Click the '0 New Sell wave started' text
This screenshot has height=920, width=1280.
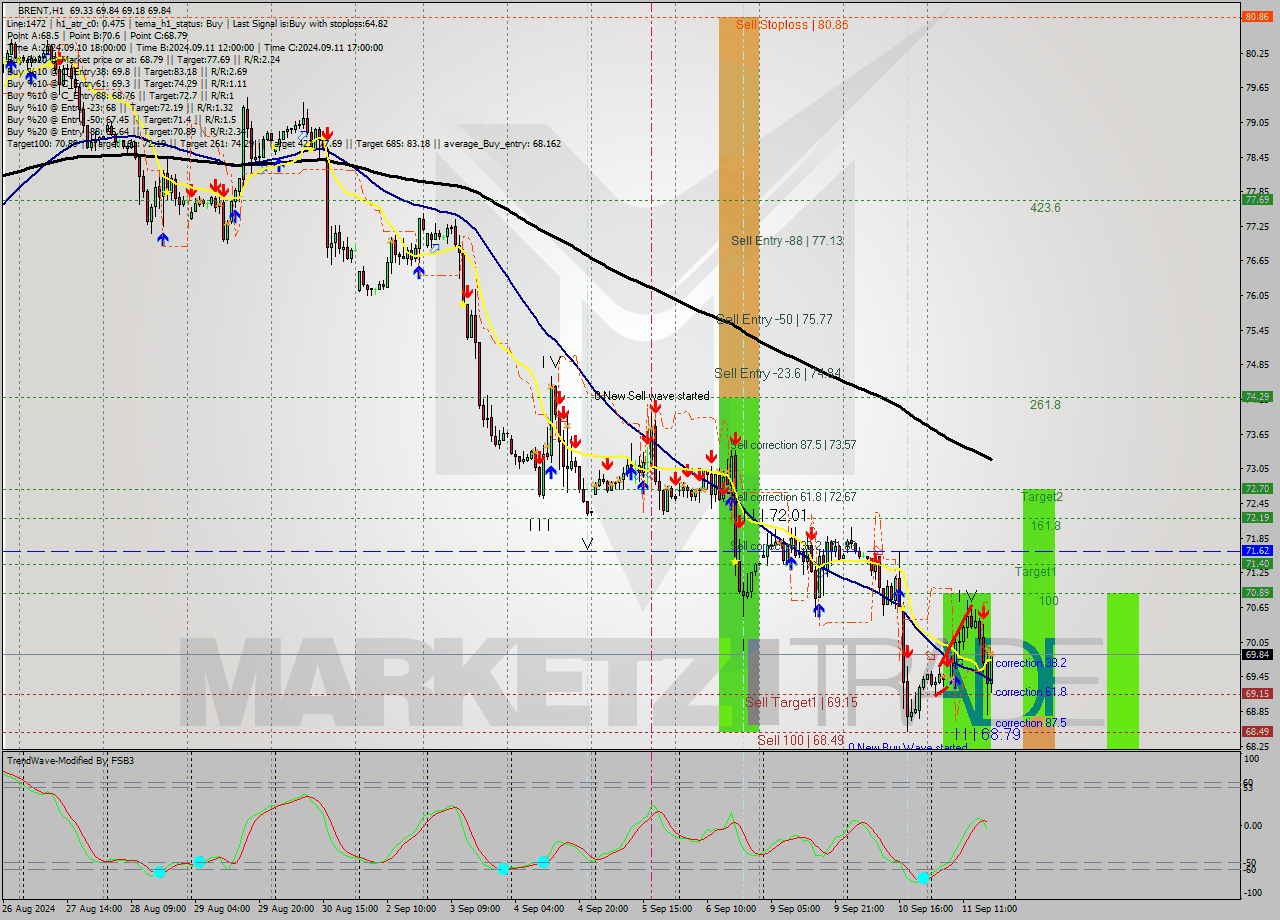651,396
